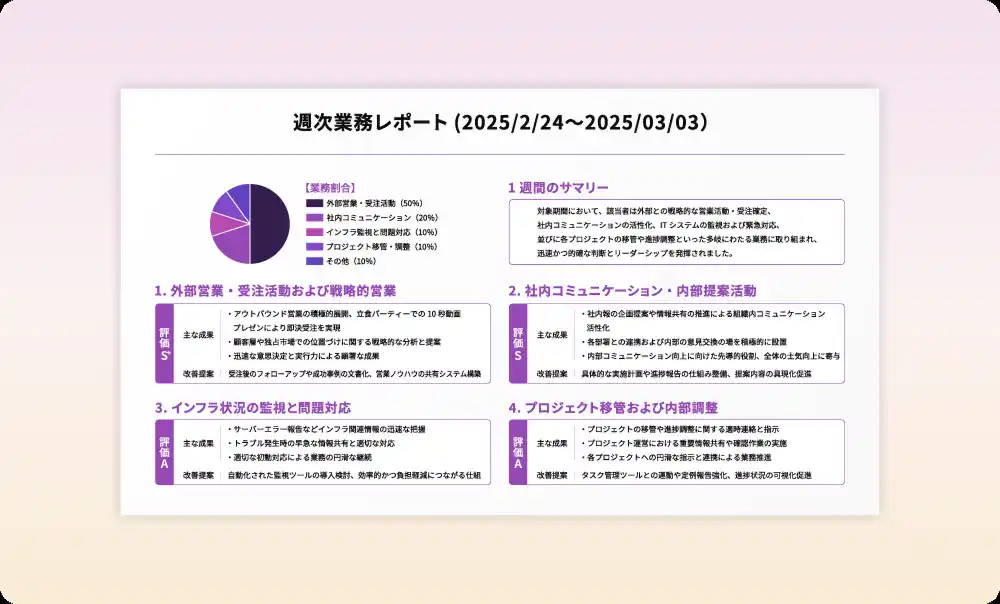Click the largest dark 50% pie slice

pyautogui.click(x=268, y=224)
